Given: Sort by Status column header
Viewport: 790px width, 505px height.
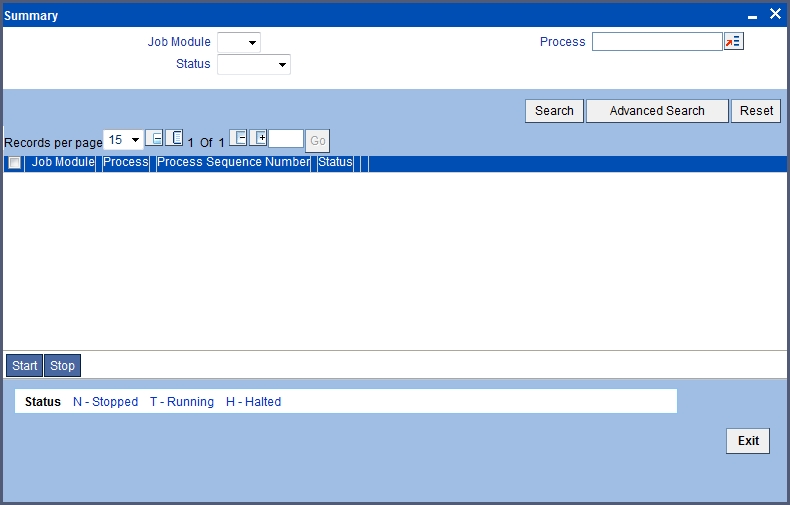Looking at the screenshot, I should point(335,162).
